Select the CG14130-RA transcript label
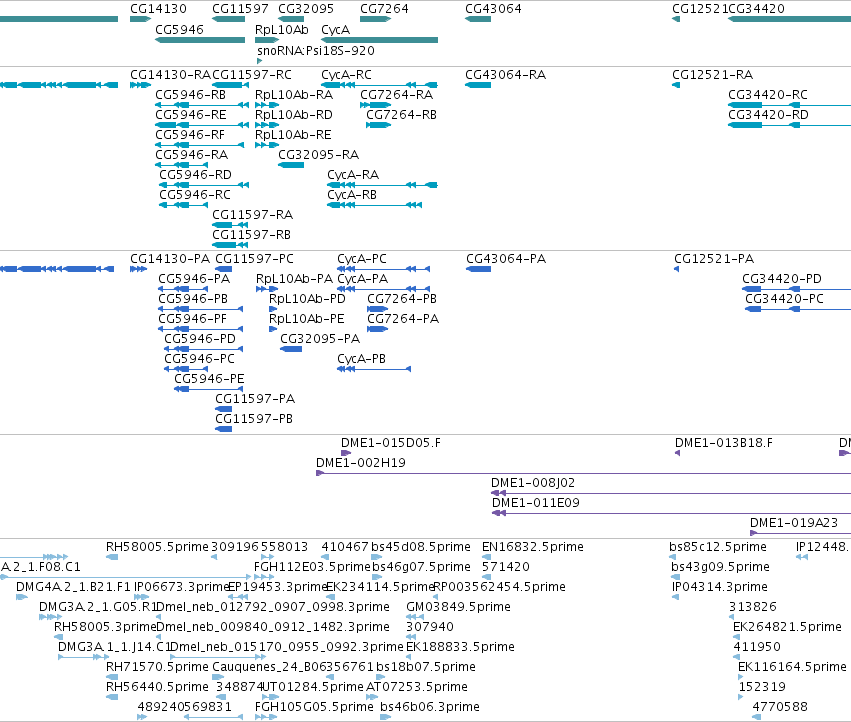The height and width of the screenshot is (722, 851). click(x=170, y=75)
